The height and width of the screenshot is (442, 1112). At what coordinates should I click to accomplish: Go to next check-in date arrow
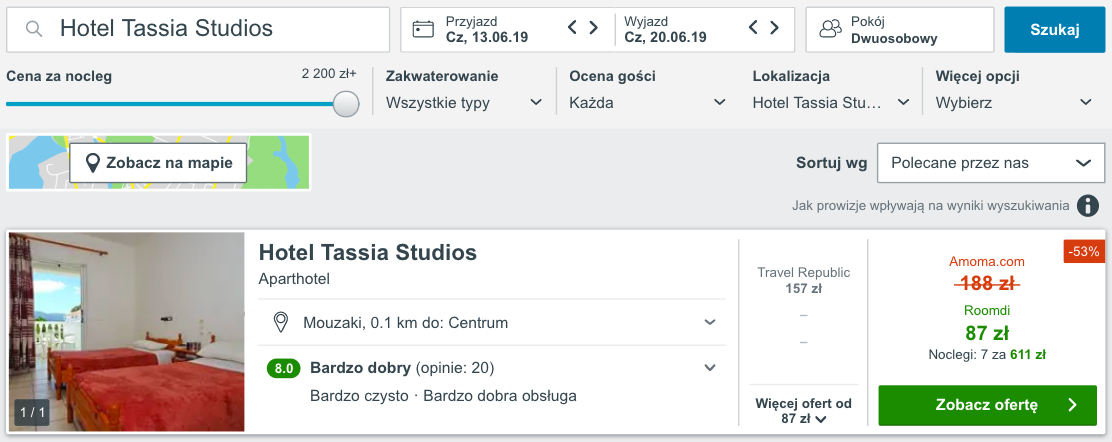[x=594, y=28]
